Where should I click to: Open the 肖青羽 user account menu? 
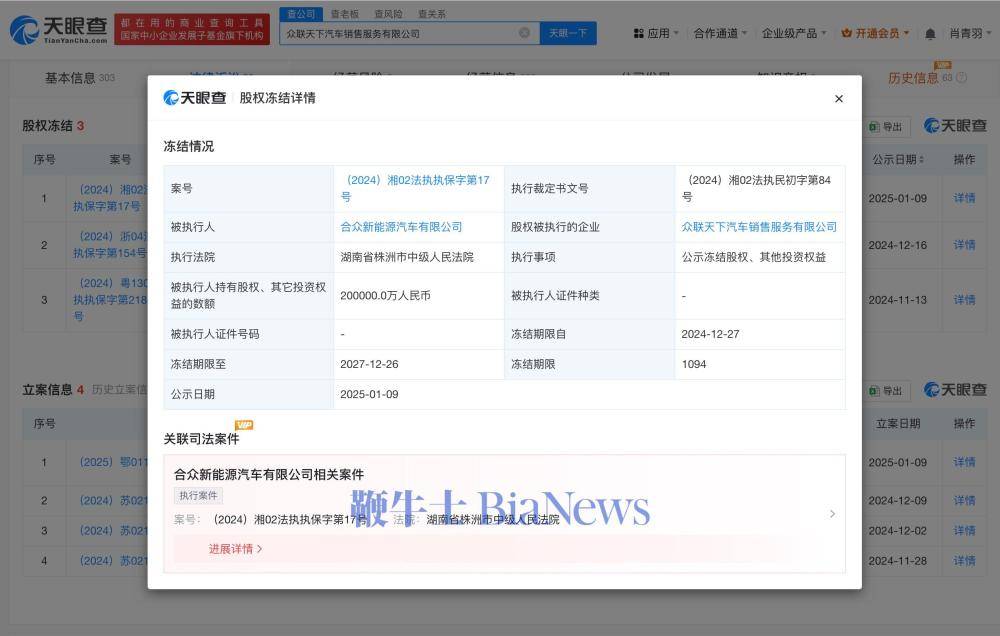click(970, 33)
